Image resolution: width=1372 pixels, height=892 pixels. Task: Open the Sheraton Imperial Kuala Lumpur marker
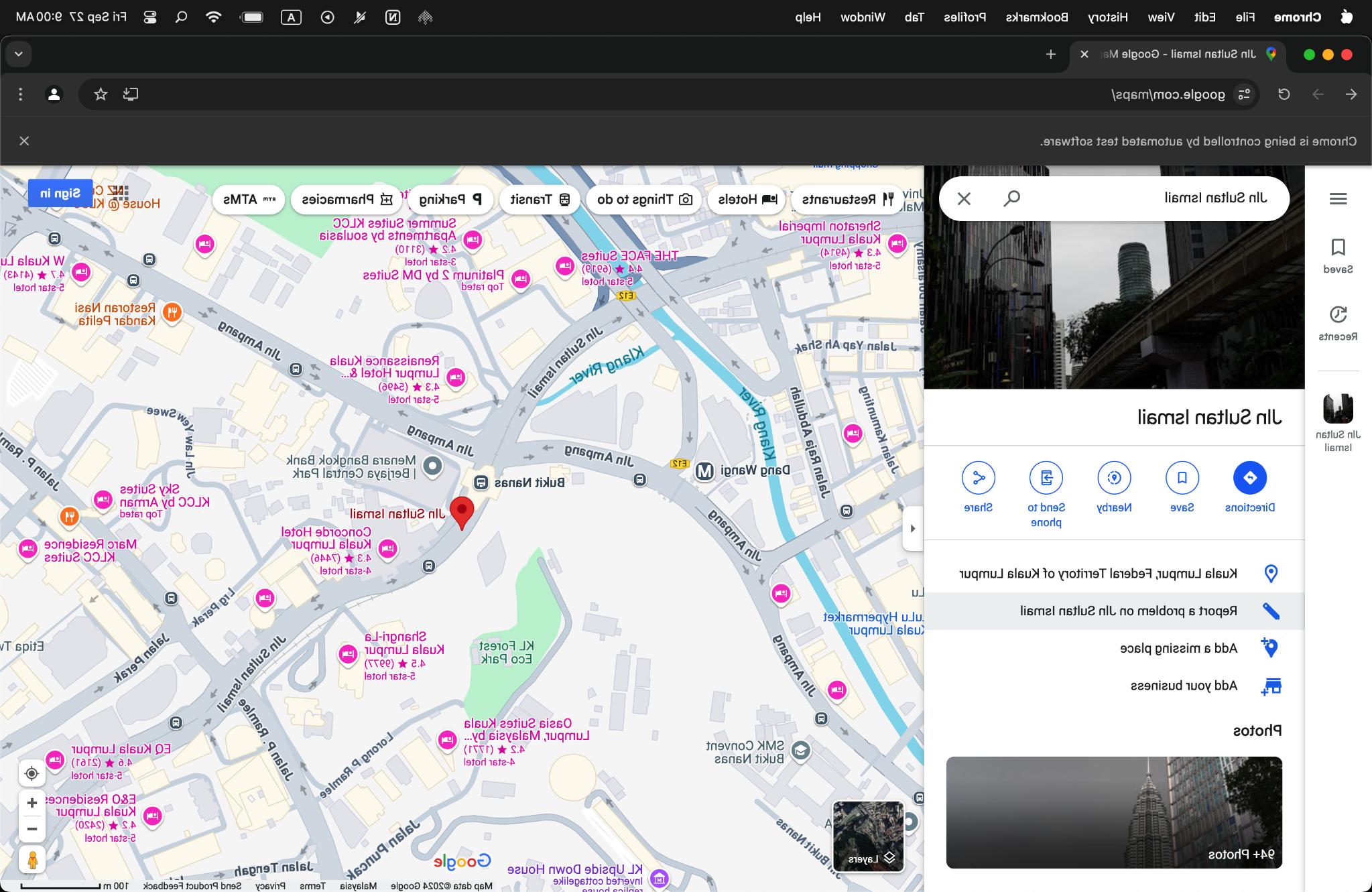(897, 243)
